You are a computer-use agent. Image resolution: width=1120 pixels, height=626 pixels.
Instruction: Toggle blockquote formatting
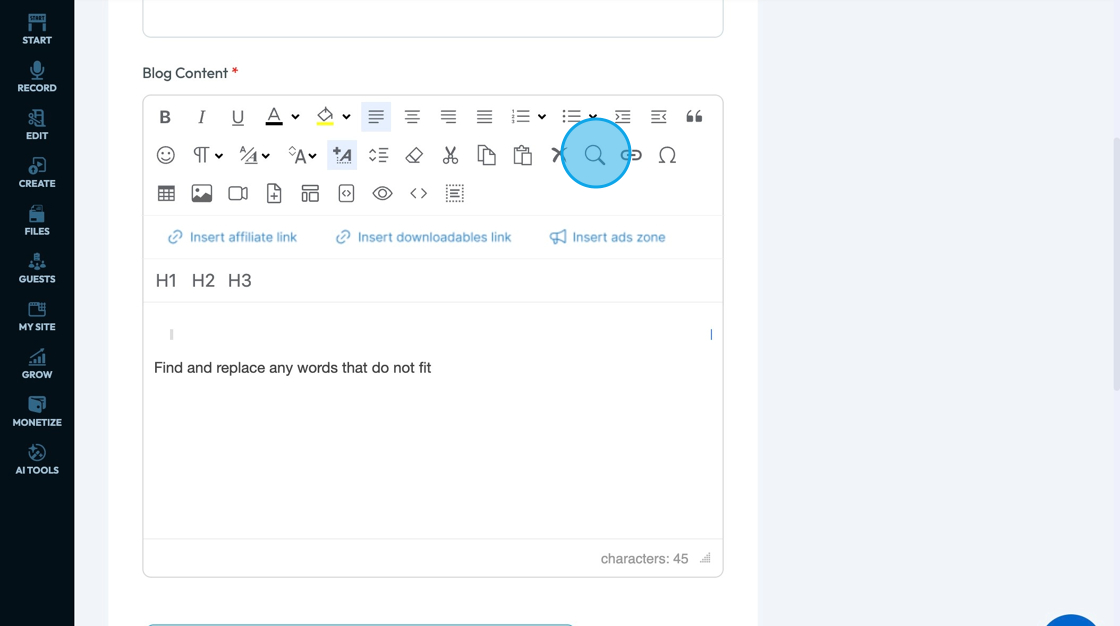[x=694, y=116]
